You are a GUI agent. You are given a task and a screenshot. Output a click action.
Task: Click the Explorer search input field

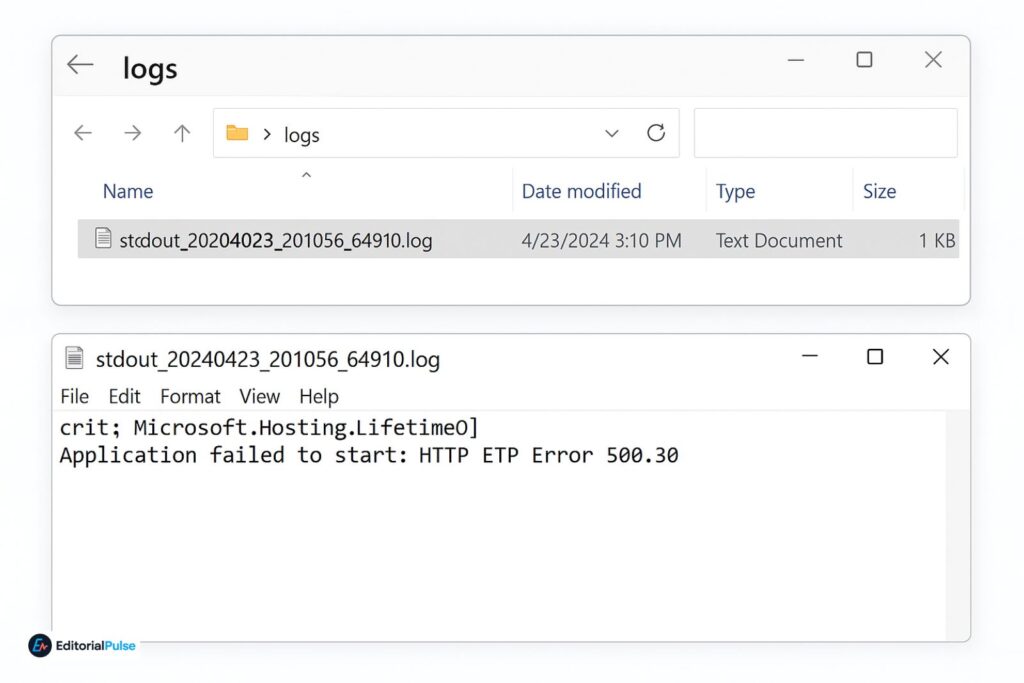tap(825, 133)
